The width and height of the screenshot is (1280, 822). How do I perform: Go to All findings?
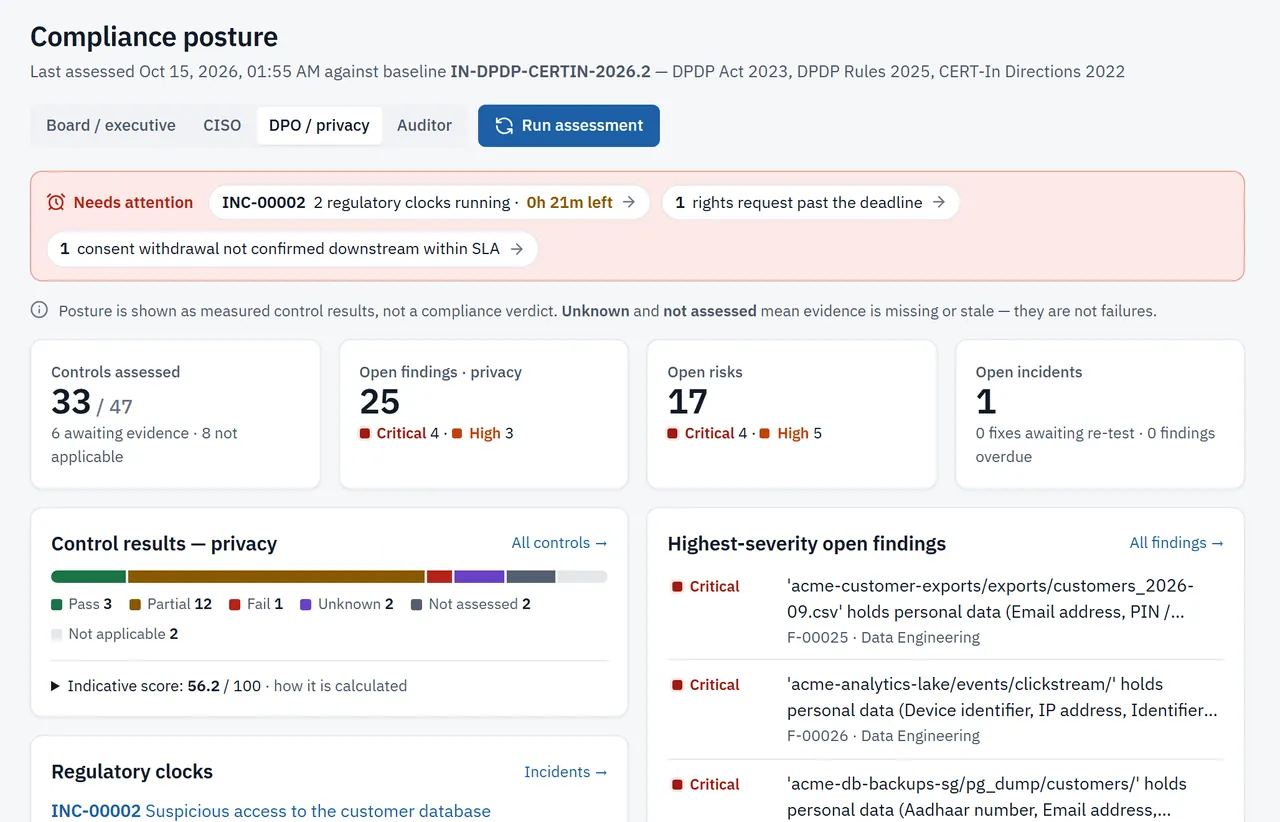pos(1177,543)
